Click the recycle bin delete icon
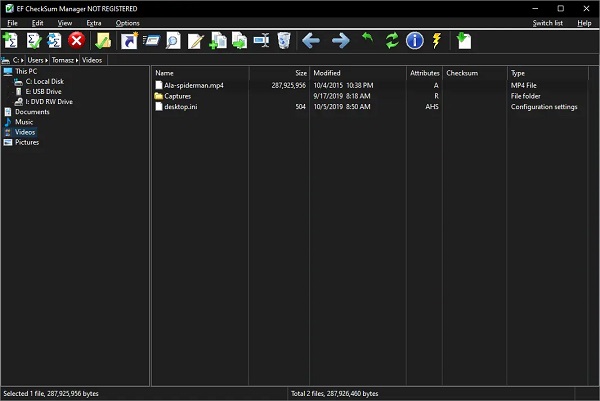Viewport: 600px width, 401px height. coord(284,41)
